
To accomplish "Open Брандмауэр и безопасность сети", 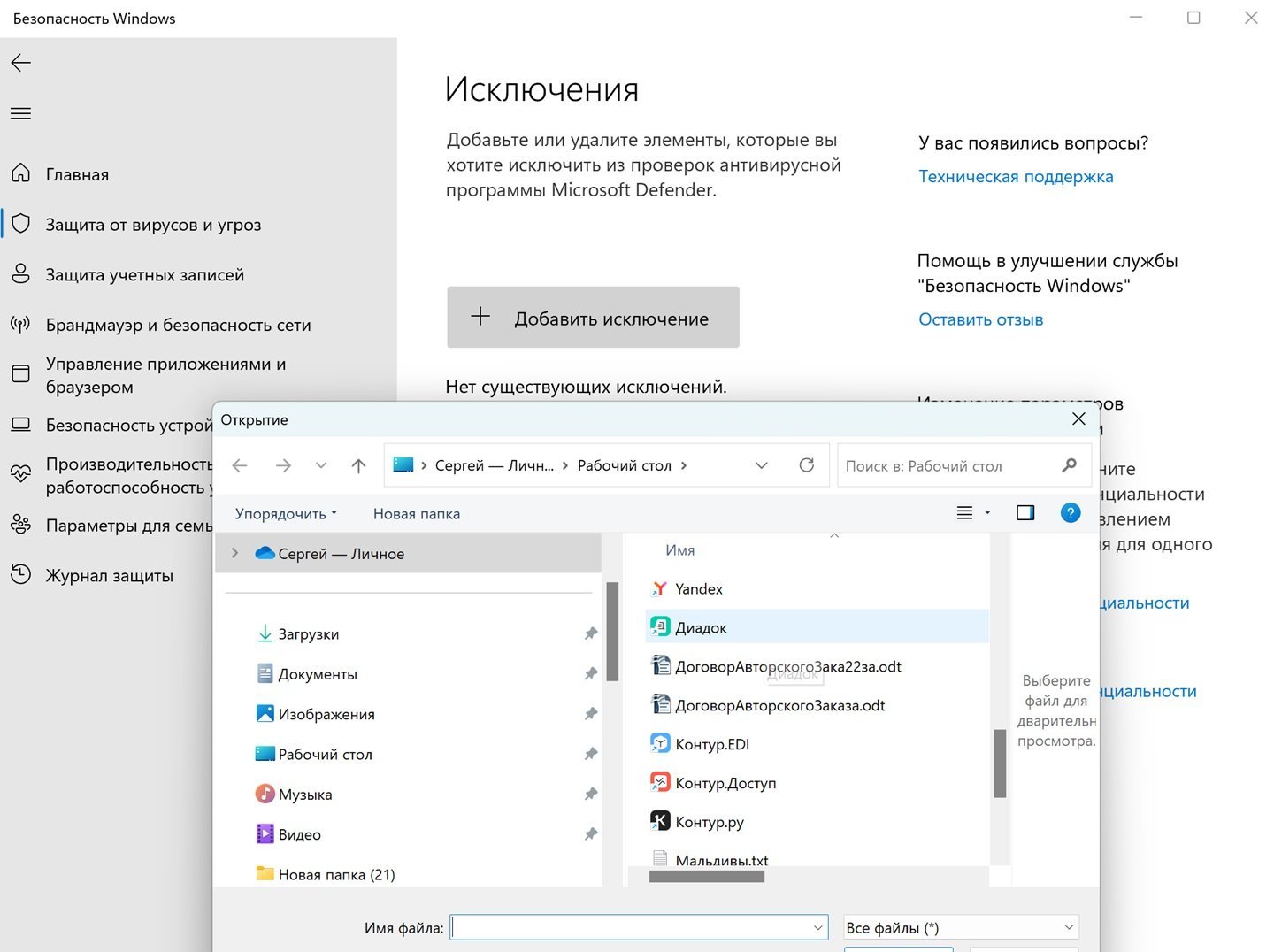I will 178,325.
